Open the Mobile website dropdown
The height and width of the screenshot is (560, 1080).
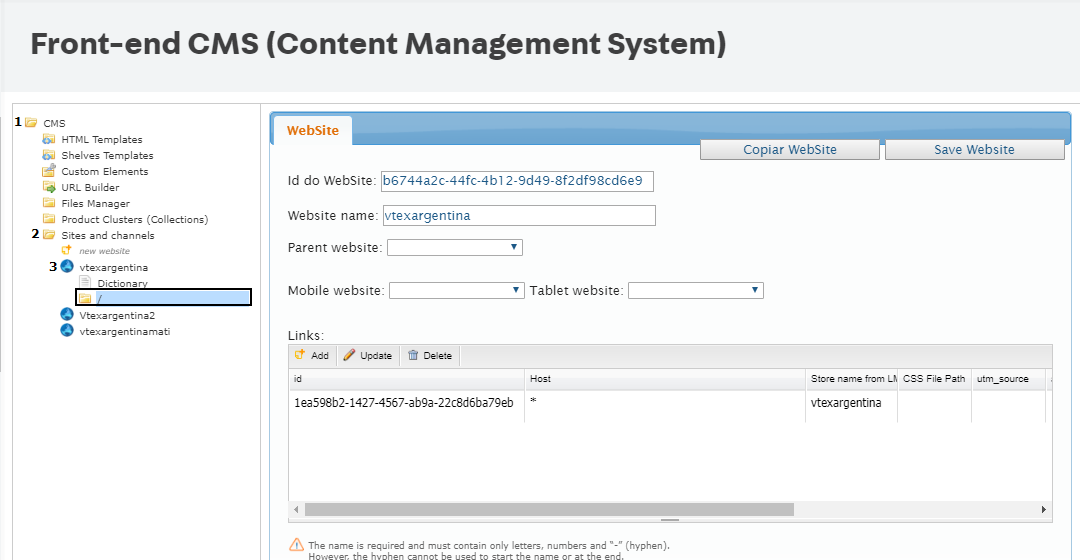[456, 290]
